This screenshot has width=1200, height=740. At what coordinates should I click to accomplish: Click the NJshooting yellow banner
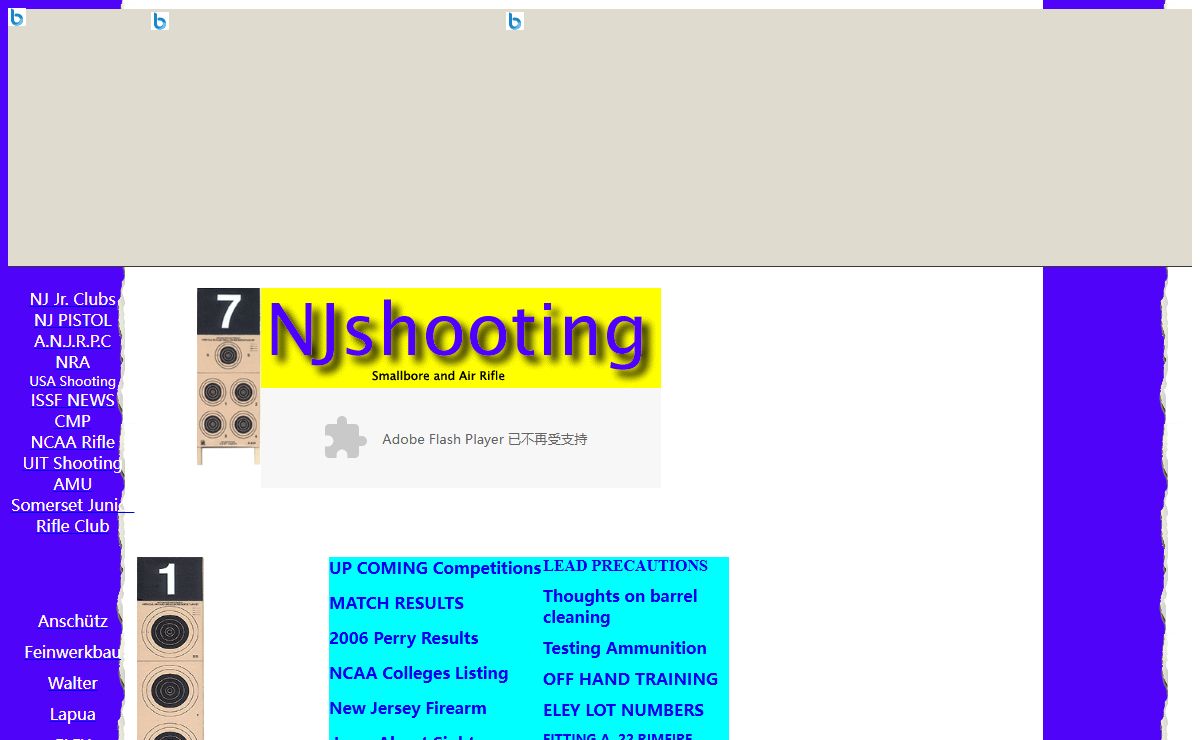click(x=461, y=338)
